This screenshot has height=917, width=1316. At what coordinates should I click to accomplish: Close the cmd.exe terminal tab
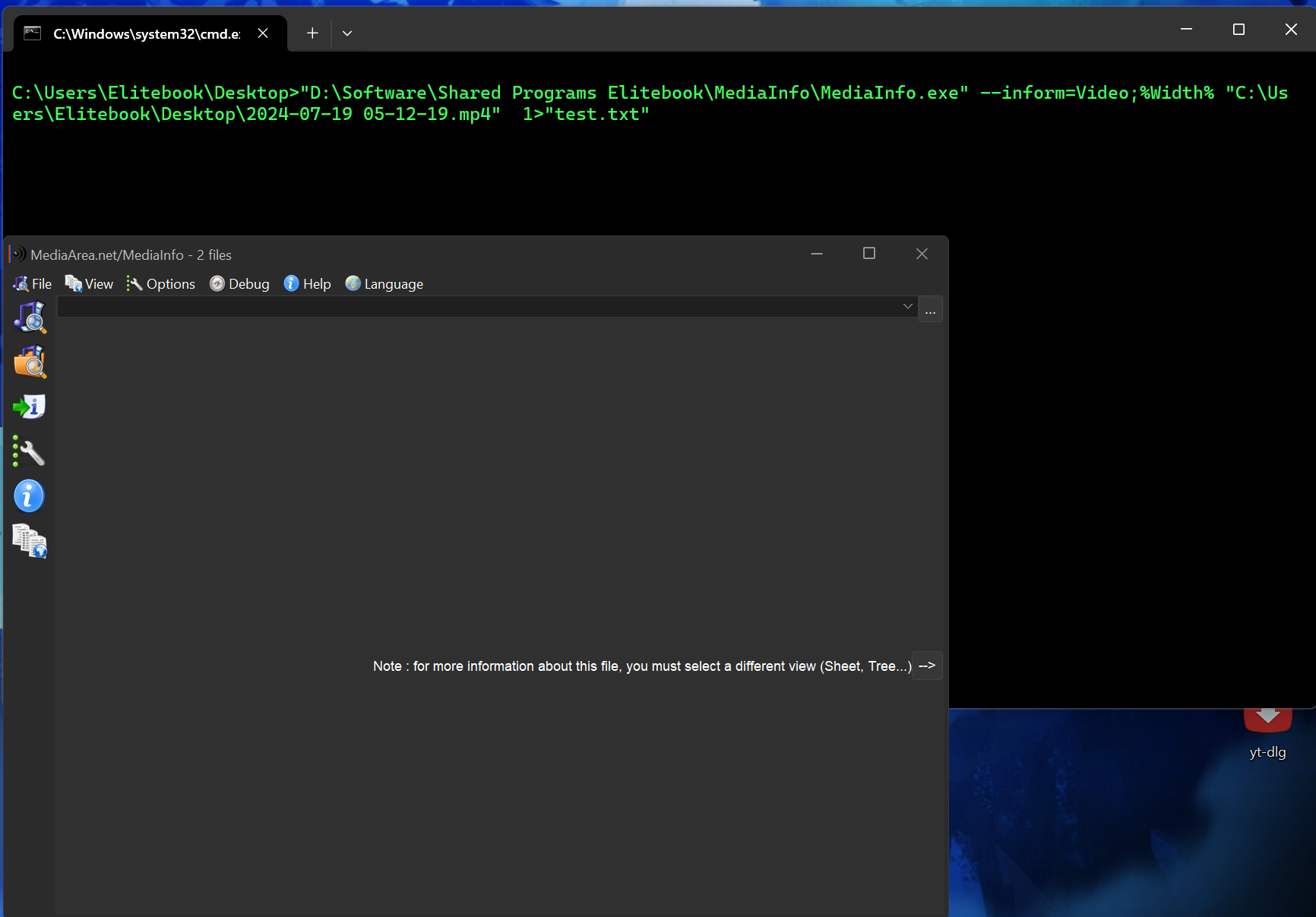pyautogui.click(x=263, y=33)
